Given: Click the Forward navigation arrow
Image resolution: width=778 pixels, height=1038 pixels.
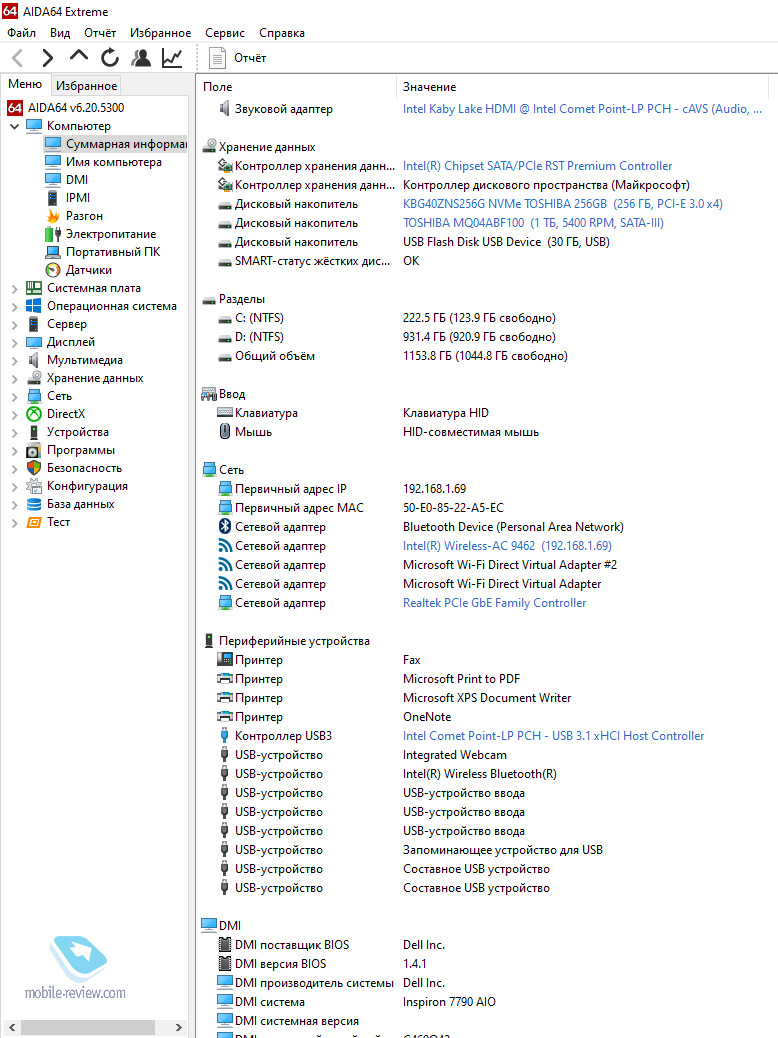Looking at the screenshot, I should (47, 58).
